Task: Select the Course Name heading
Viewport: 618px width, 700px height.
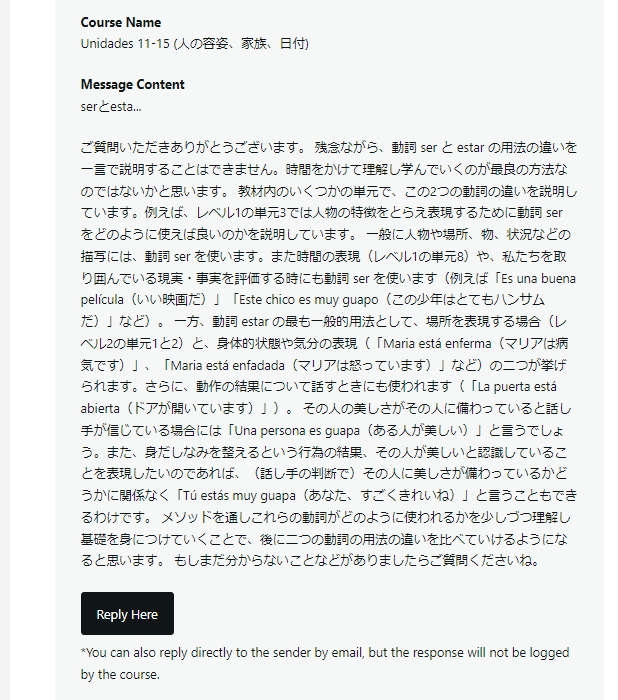Action: click(121, 22)
